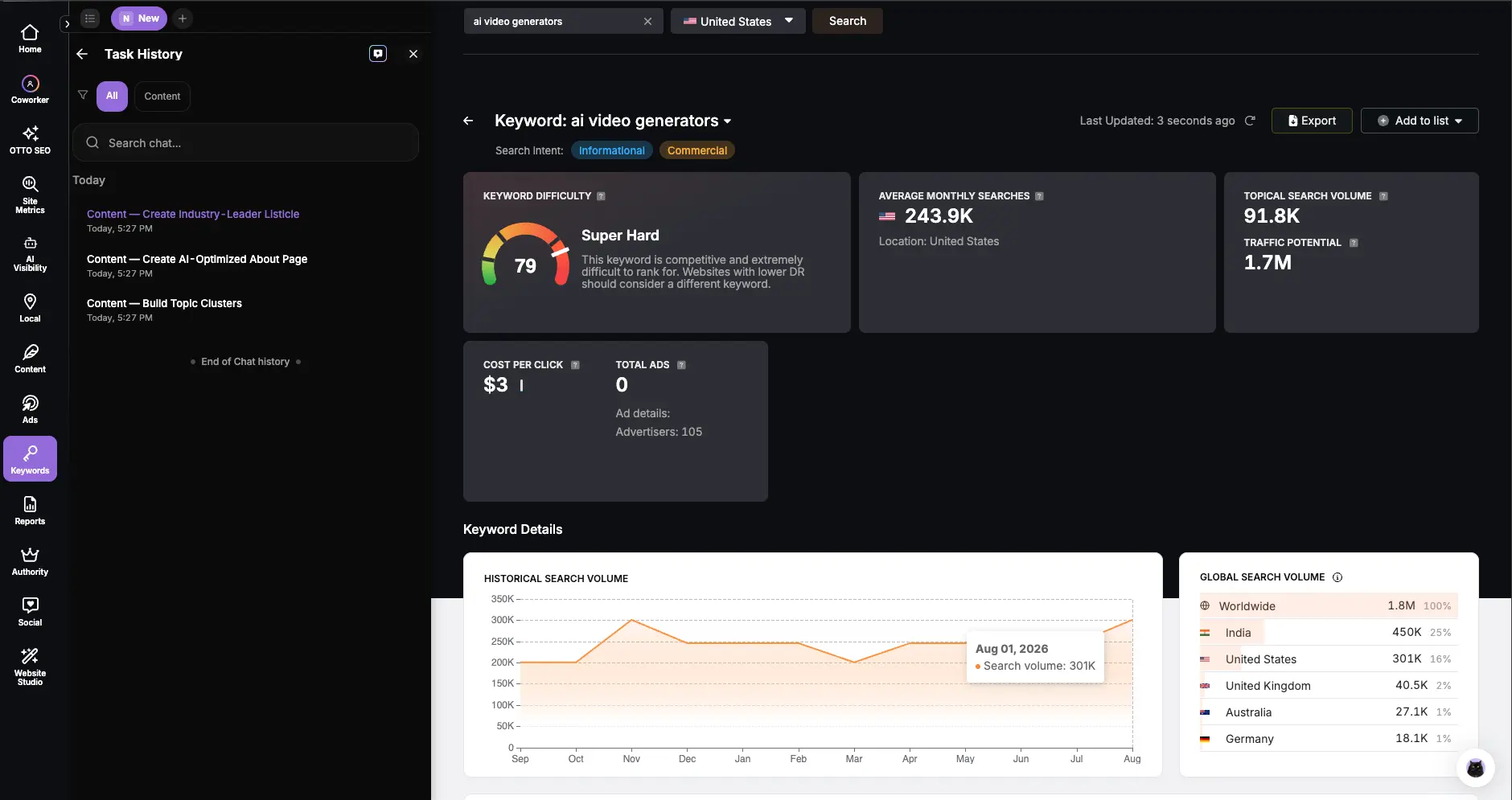Click the Keyword Difficulty help icon

(601, 196)
